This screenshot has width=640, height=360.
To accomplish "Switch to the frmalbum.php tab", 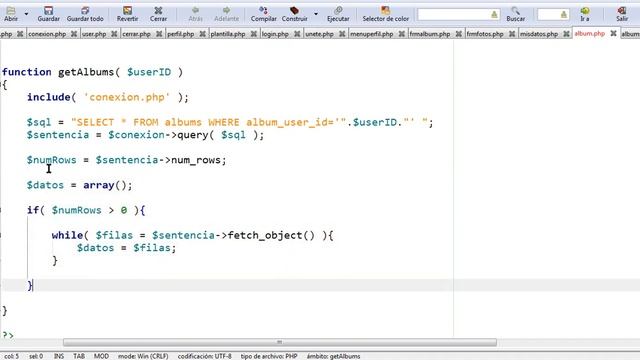I will click(x=430, y=34).
